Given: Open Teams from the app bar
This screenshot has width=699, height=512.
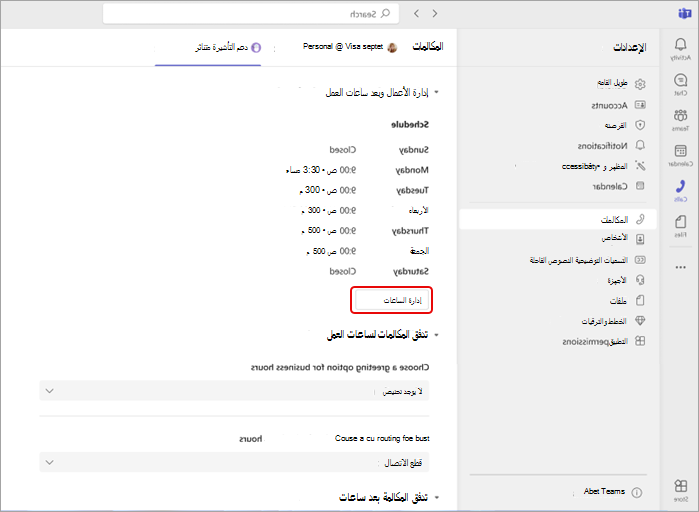Looking at the screenshot, I should (x=680, y=119).
